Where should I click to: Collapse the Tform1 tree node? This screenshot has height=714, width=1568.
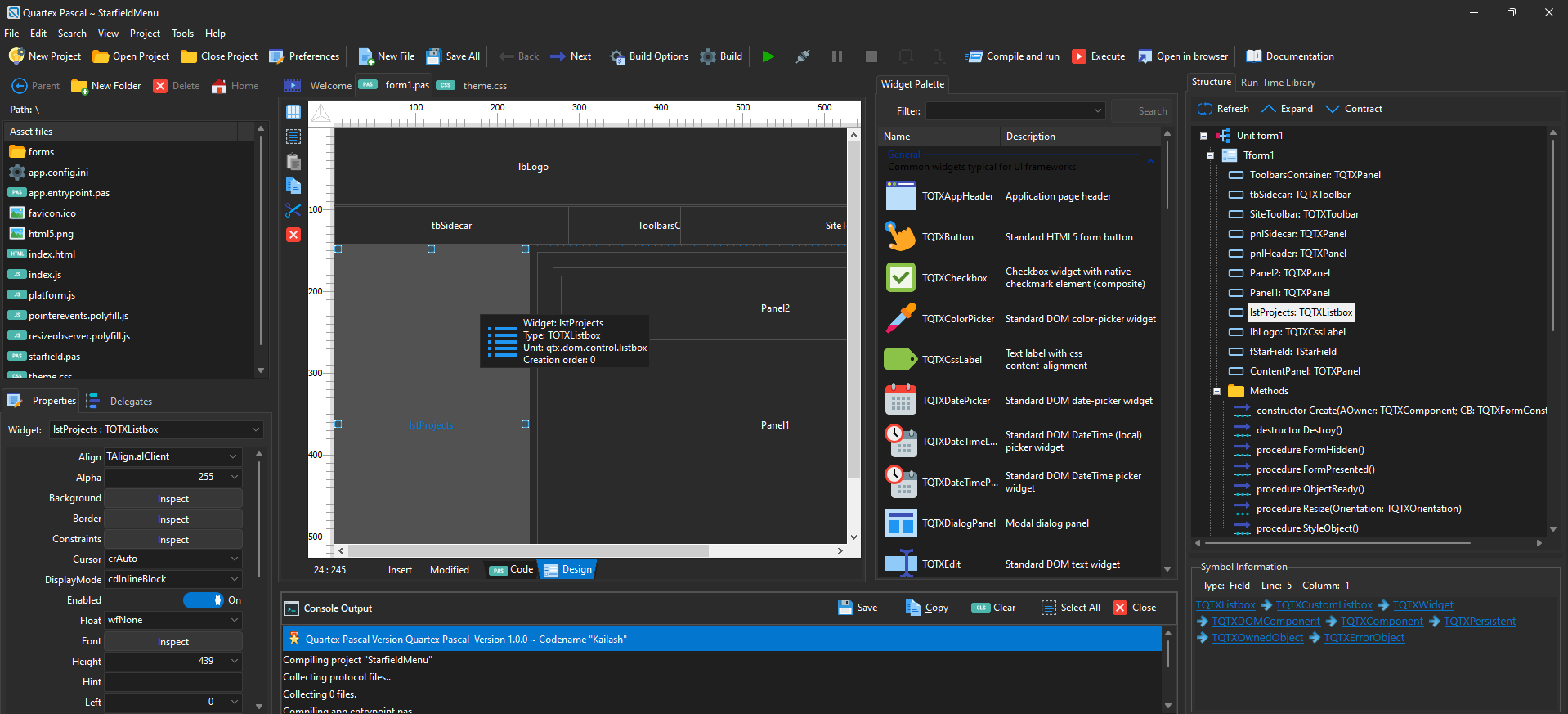coord(1211,155)
